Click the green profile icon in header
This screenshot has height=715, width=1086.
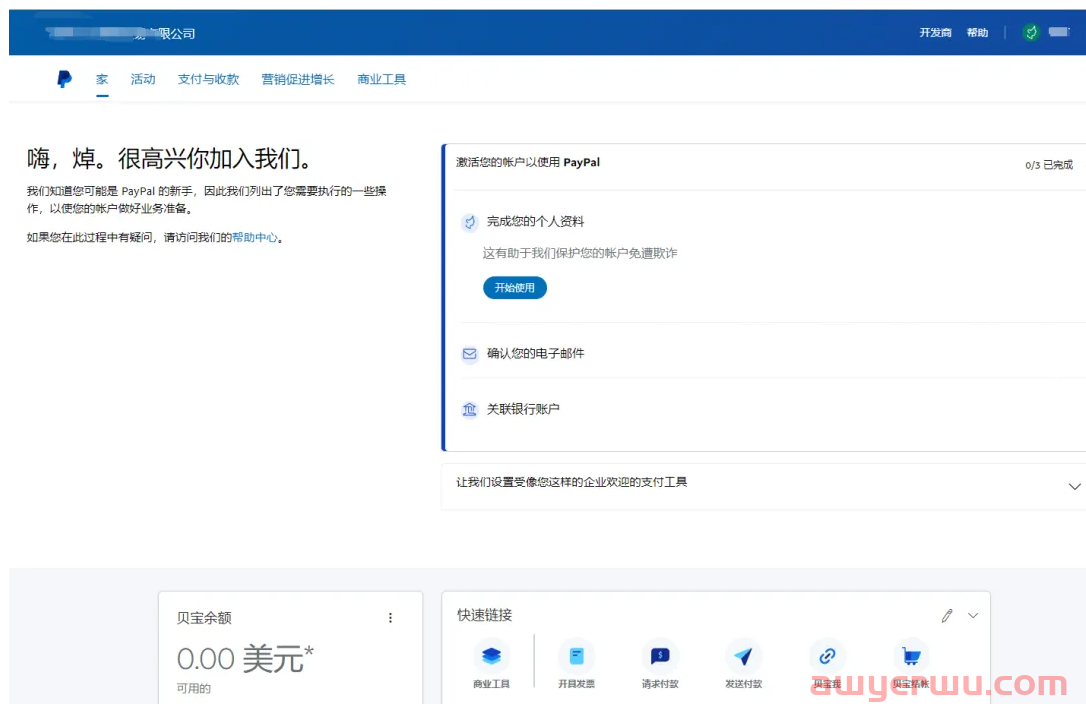tap(1031, 32)
